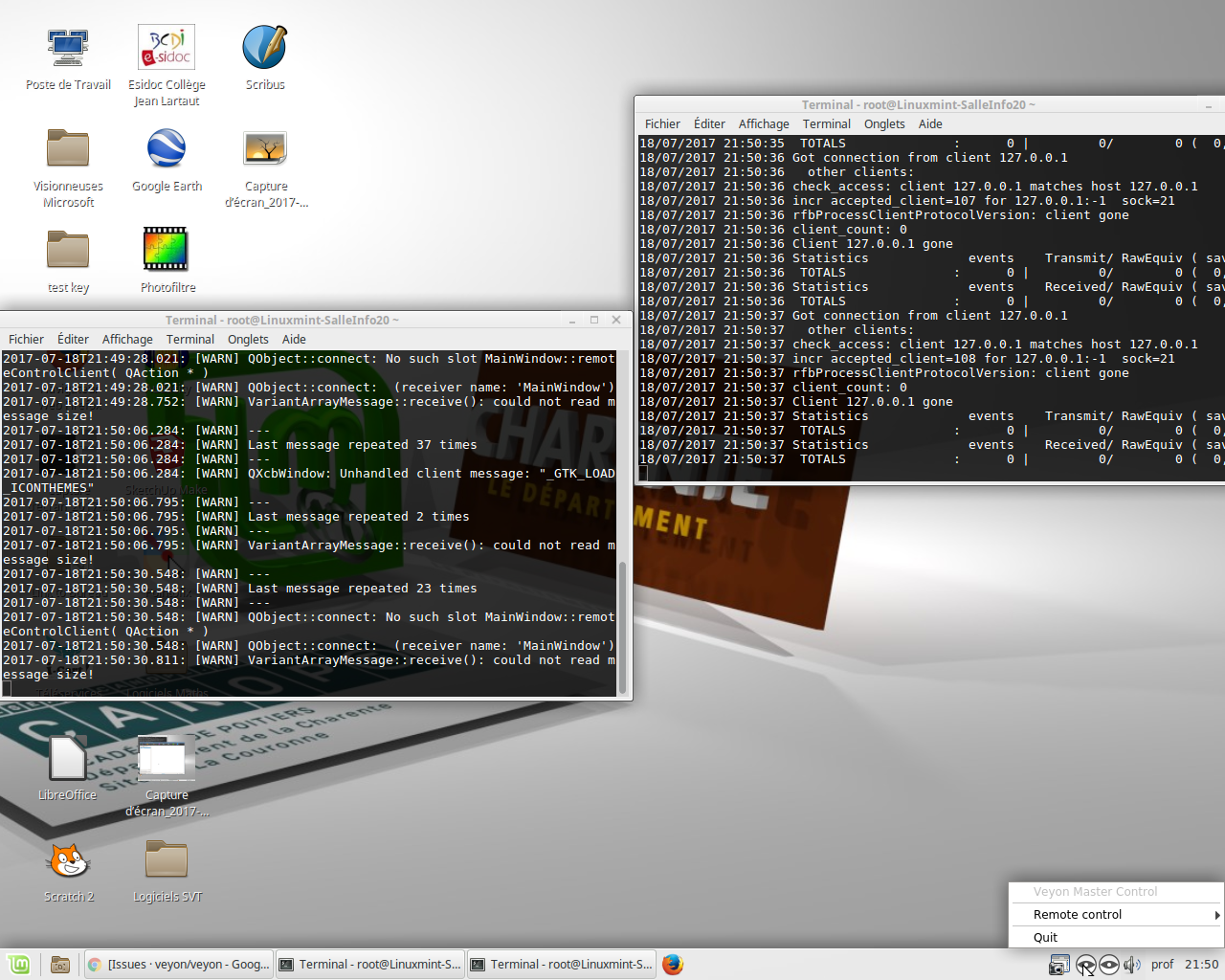Open Poste de Travail on the desktop
Screen dimensions: 1225x980
[x=68, y=46]
